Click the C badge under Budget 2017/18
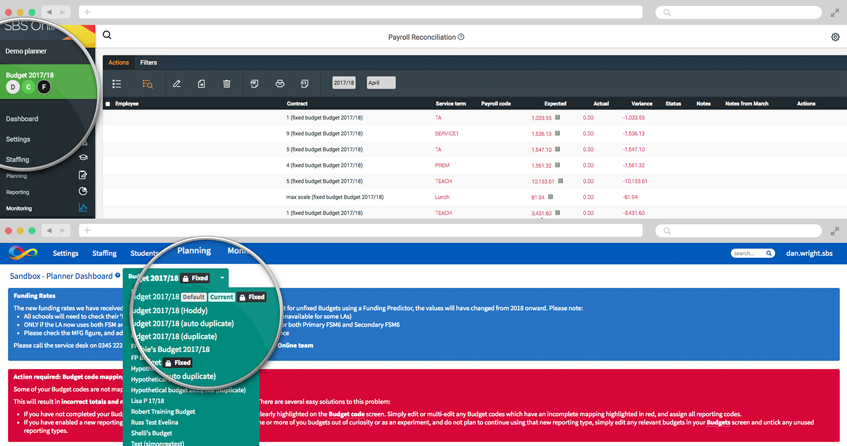 pyautogui.click(x=29, y=87)
